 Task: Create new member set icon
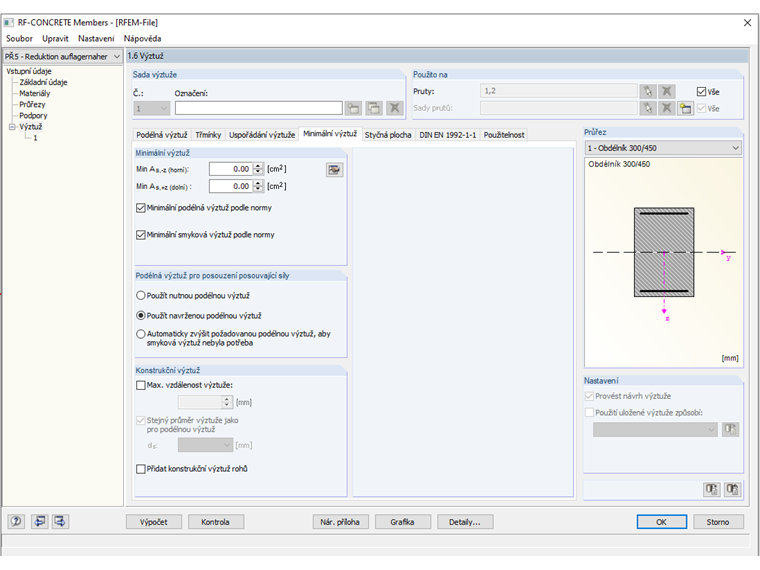tap(685, 108)
